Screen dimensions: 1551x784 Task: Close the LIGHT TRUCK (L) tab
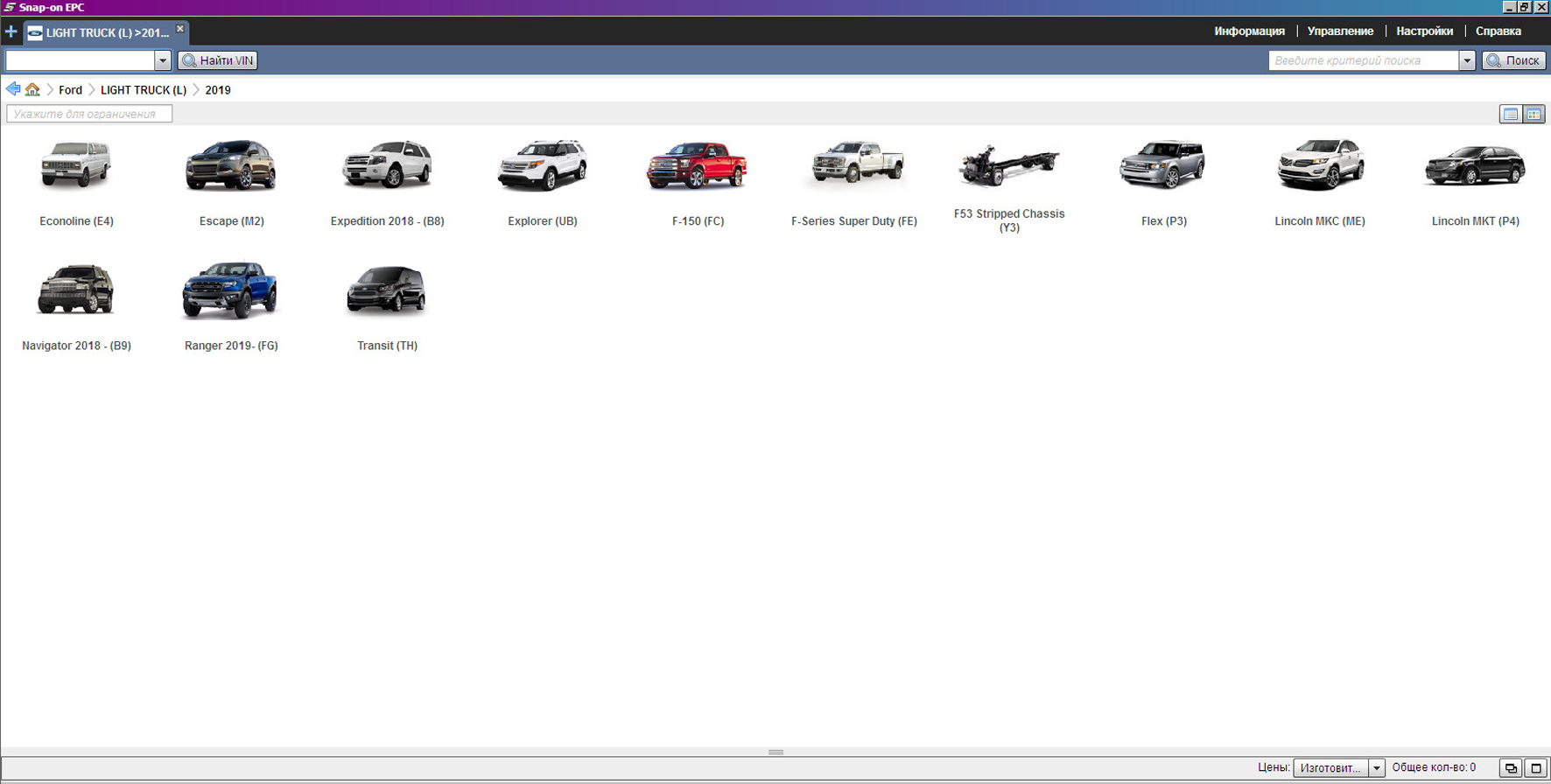[180, 29]
